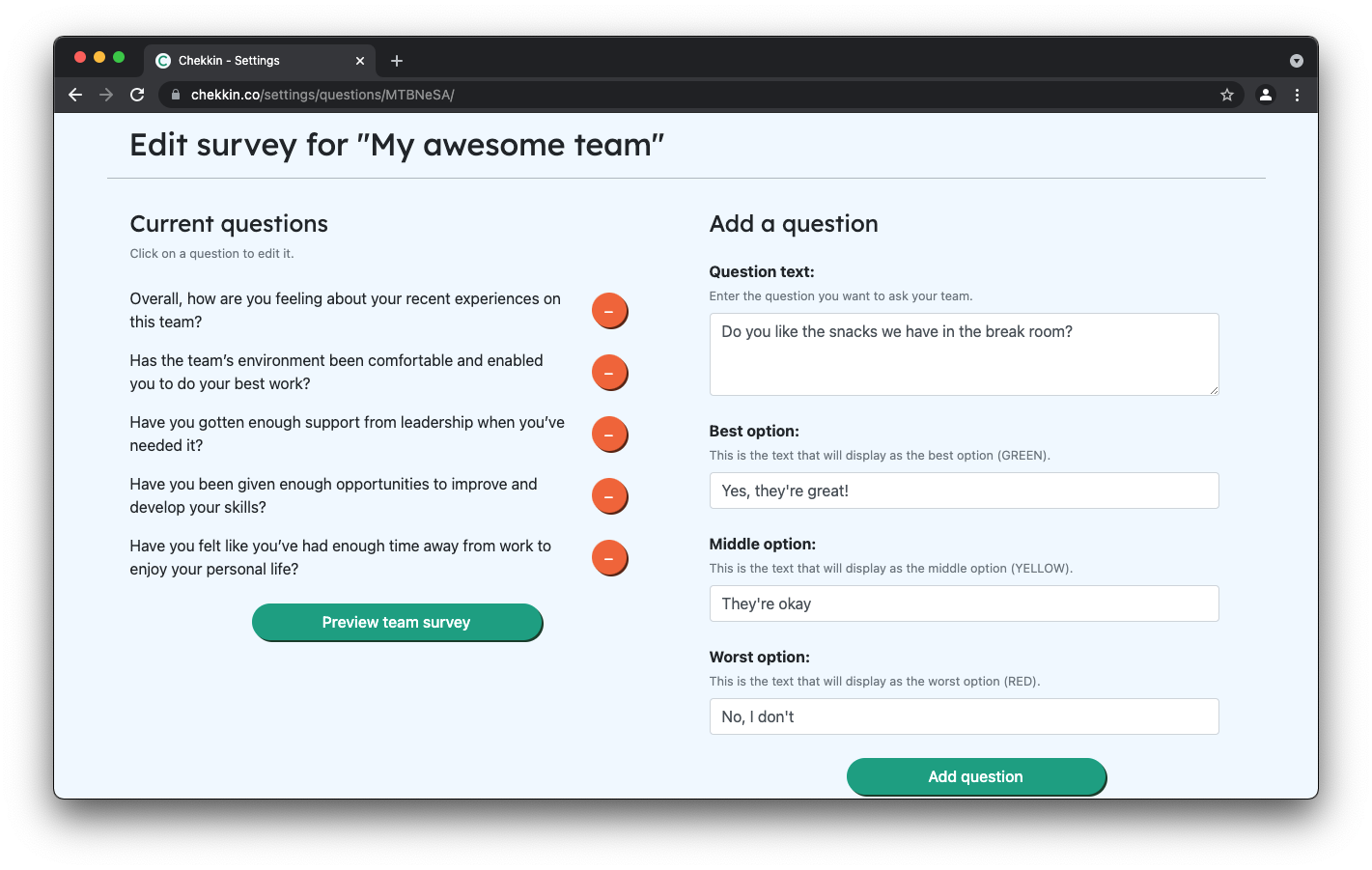Remove the support from leadership question
The width and height of the screenshot is (1372, 870).
click(609, 435)
